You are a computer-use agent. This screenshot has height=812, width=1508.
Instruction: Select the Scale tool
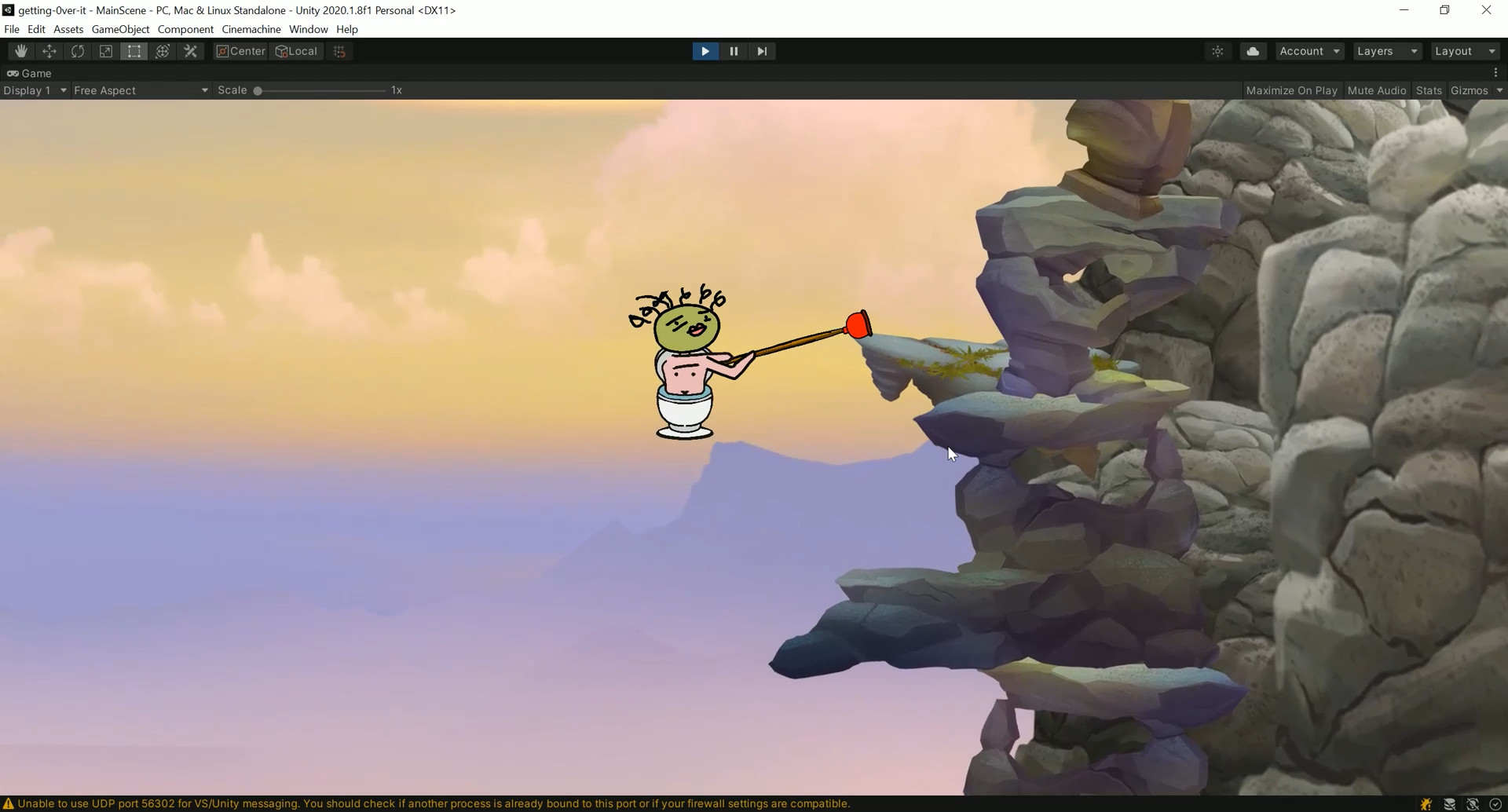(x=106, y=51)
